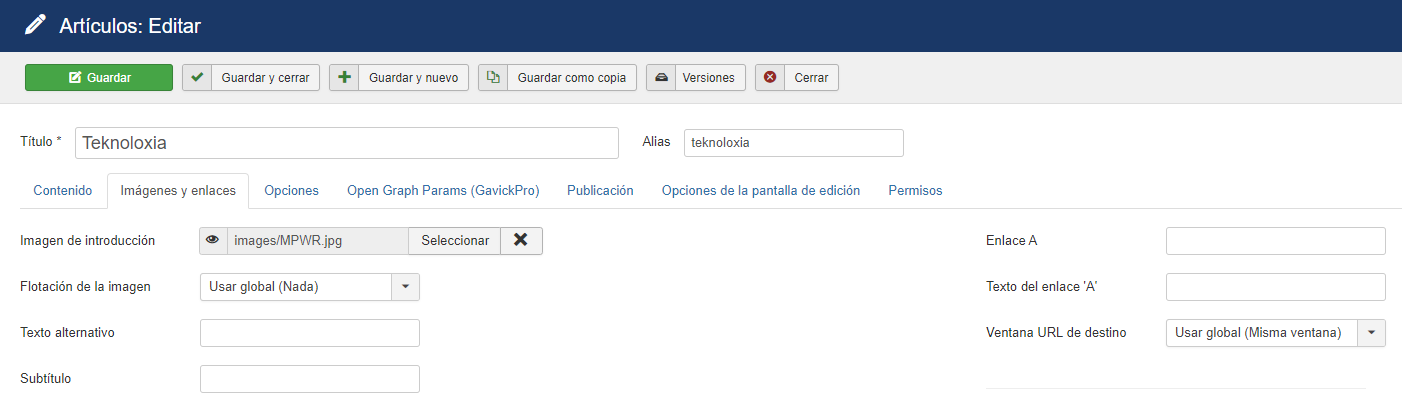Click the Cerrar button label
The height and width of the screenshot is (411, 1402).
coord(811,78)
